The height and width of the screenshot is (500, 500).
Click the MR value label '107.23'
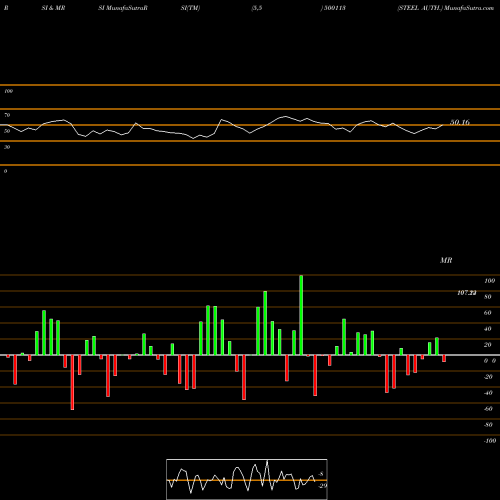(467, 293)
